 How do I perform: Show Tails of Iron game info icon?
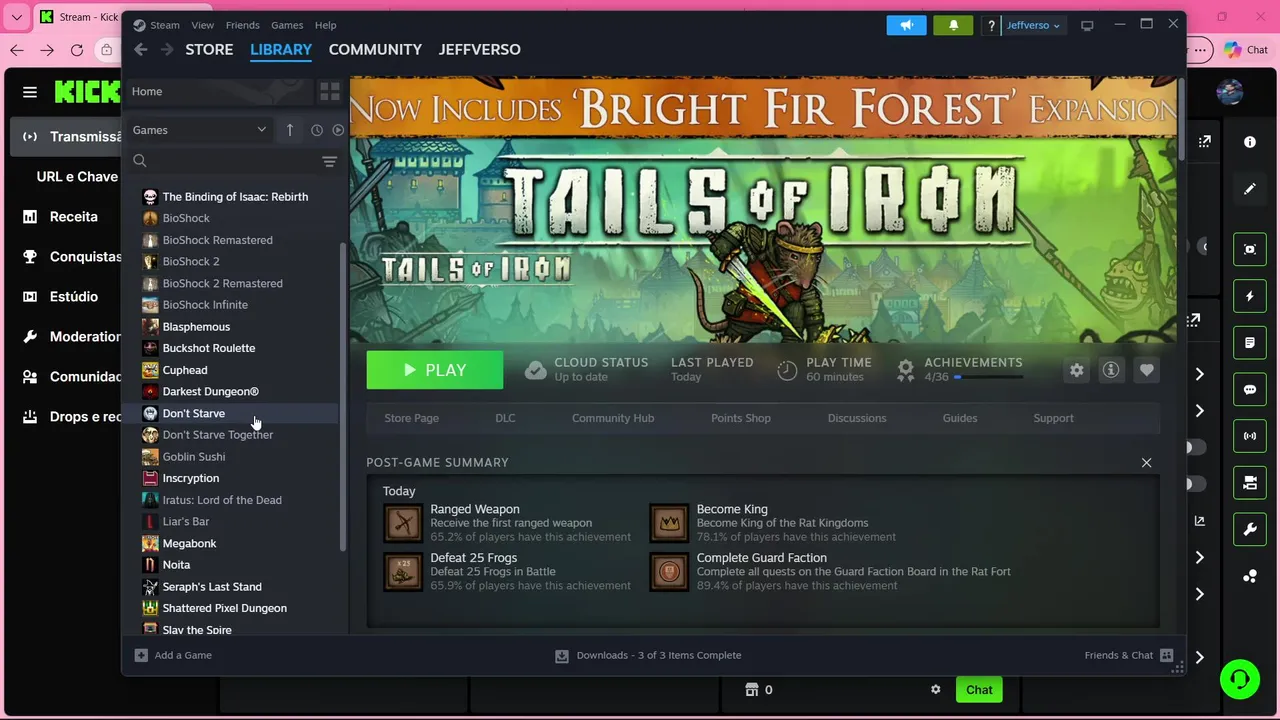tap(1110, 370)
